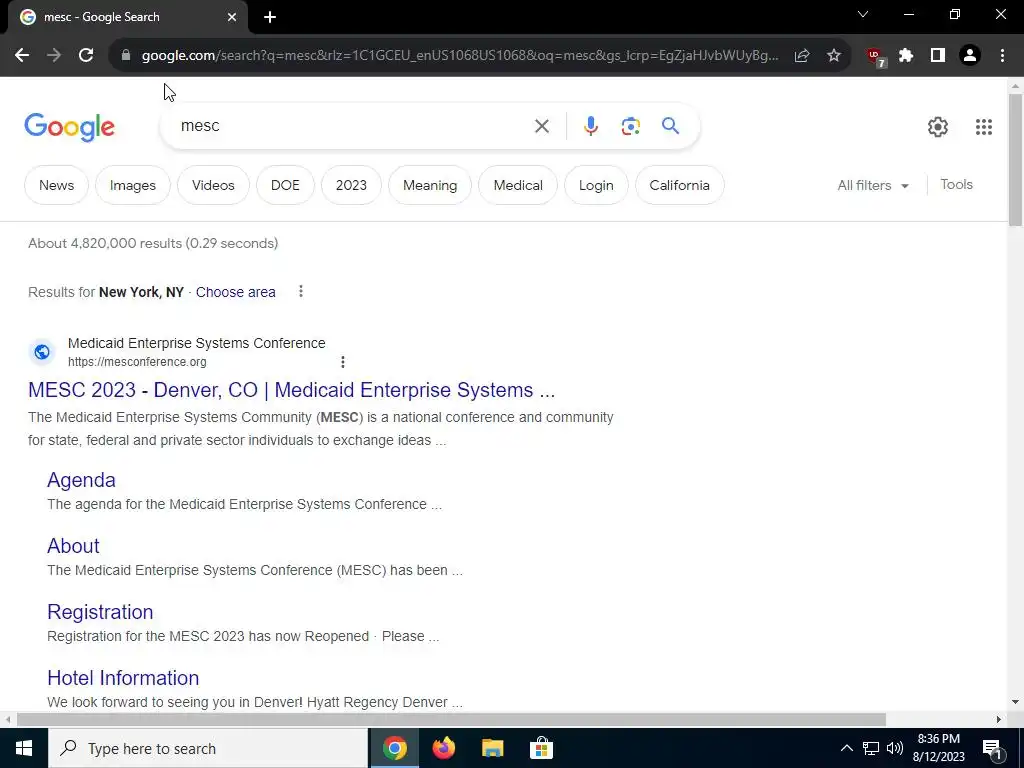1024x768 pixels.
Task: Open Microsoft Store from the taskbar
Action: tap(541, 748)
